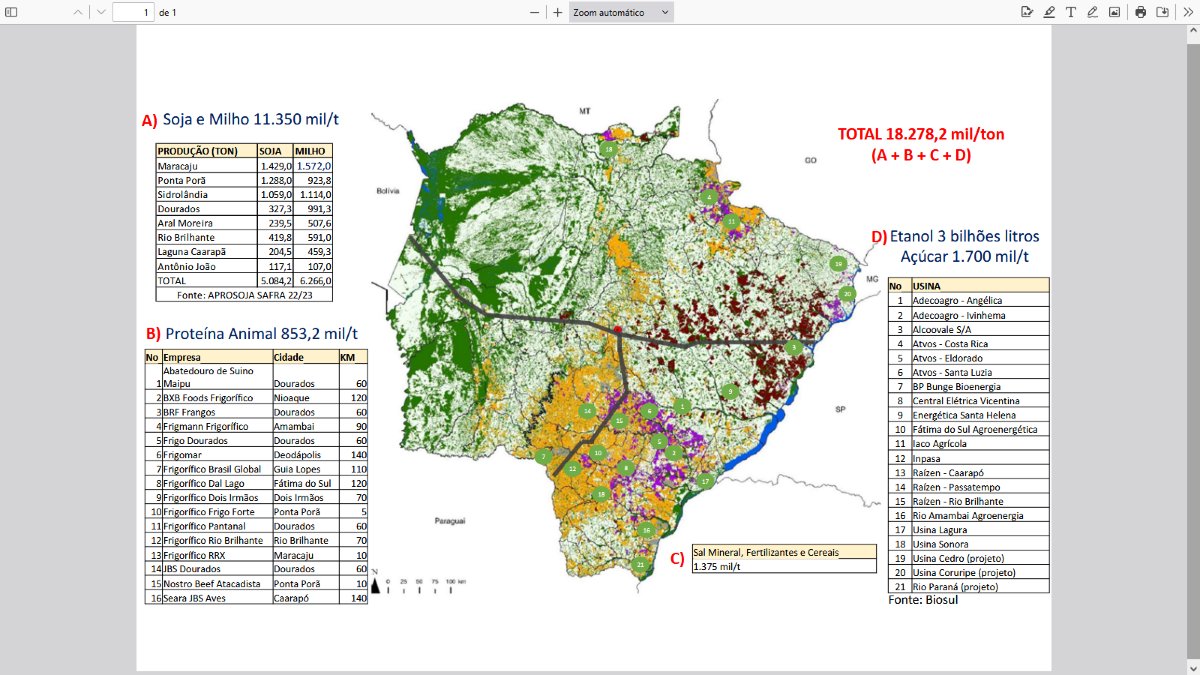
Task: Open the tools double-chevron menu
Action: tap(1186, 12)
